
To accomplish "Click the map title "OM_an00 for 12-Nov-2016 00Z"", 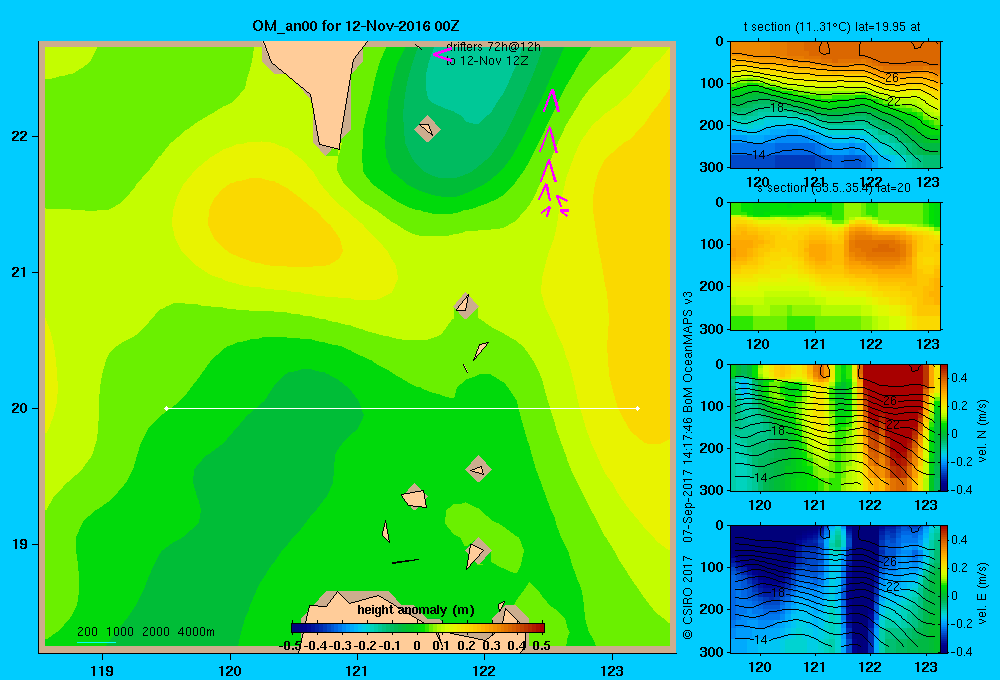I will pos(356,26).
